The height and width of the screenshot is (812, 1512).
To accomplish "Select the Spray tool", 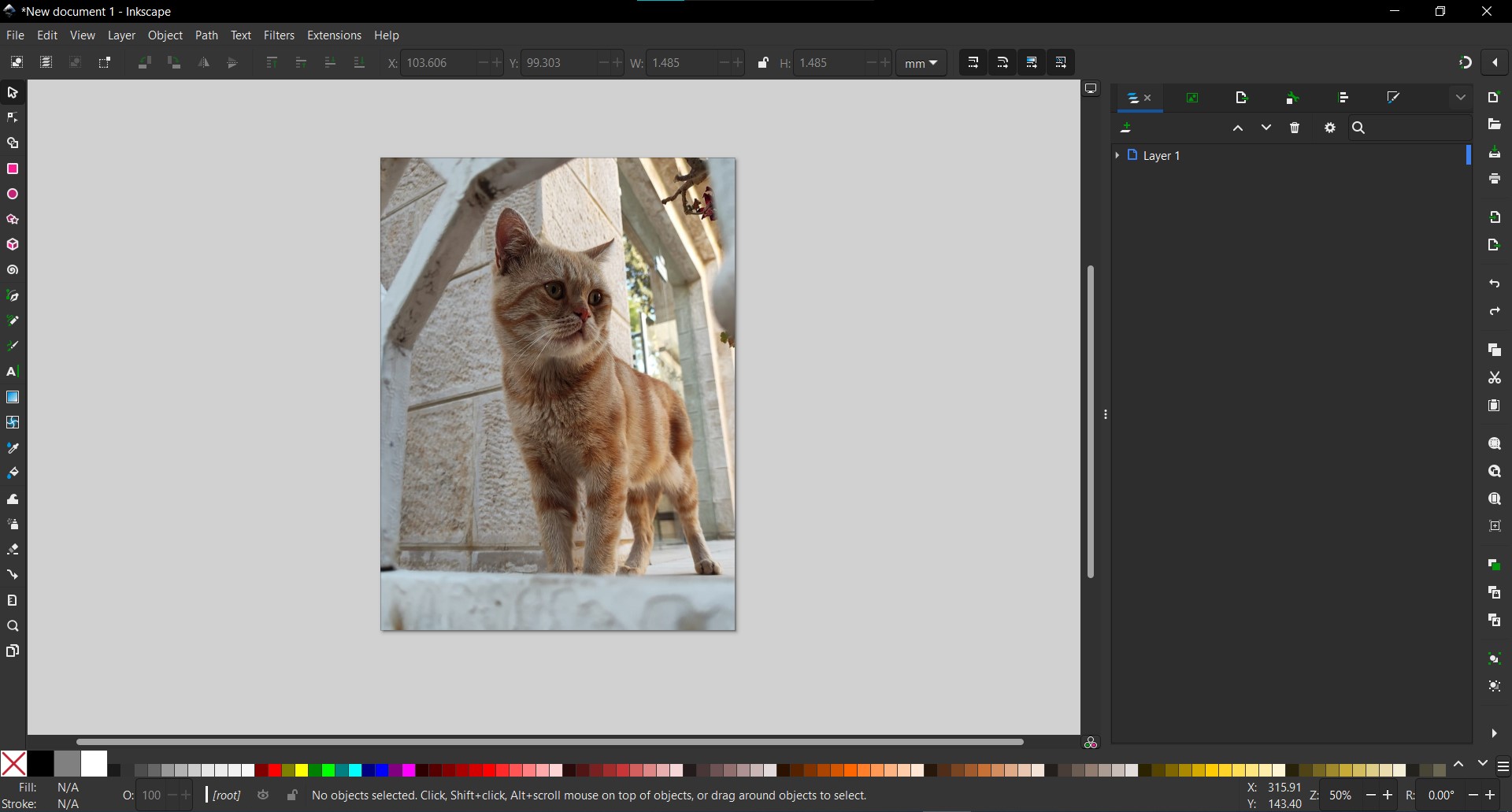I will (13, 525).
